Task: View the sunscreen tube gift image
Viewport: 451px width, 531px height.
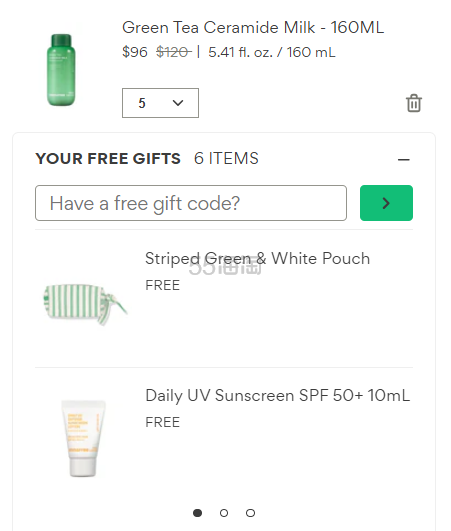Action: [83, 438]
